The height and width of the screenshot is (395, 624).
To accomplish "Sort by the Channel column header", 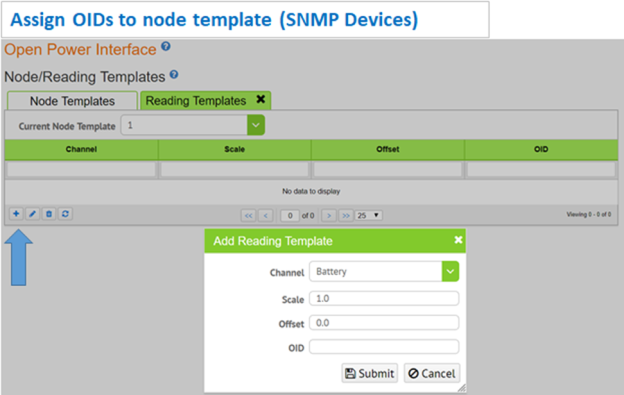I will pyautogui.click(x=81, y=149).
